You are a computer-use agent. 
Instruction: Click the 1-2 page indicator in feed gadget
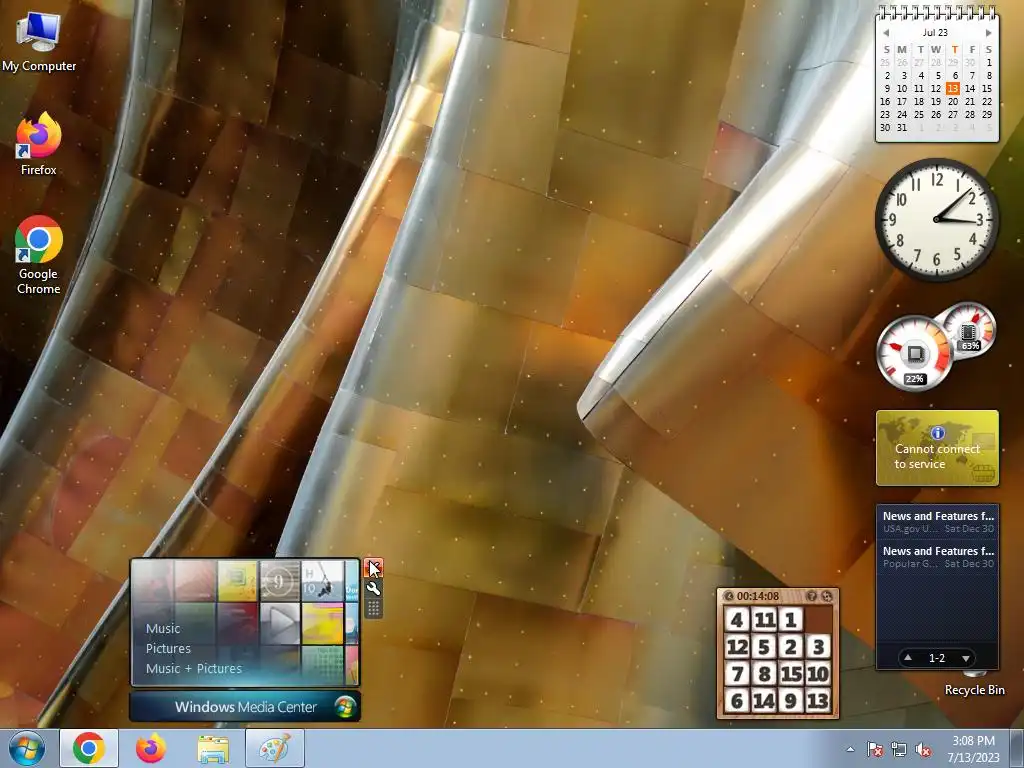[936, 658]
